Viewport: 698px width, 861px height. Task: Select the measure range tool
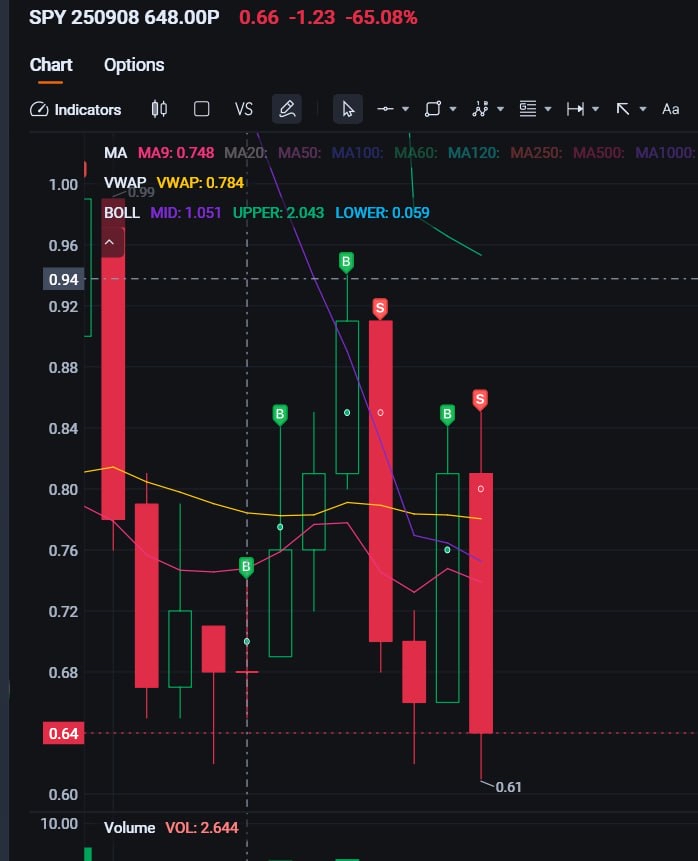point(575,109)
